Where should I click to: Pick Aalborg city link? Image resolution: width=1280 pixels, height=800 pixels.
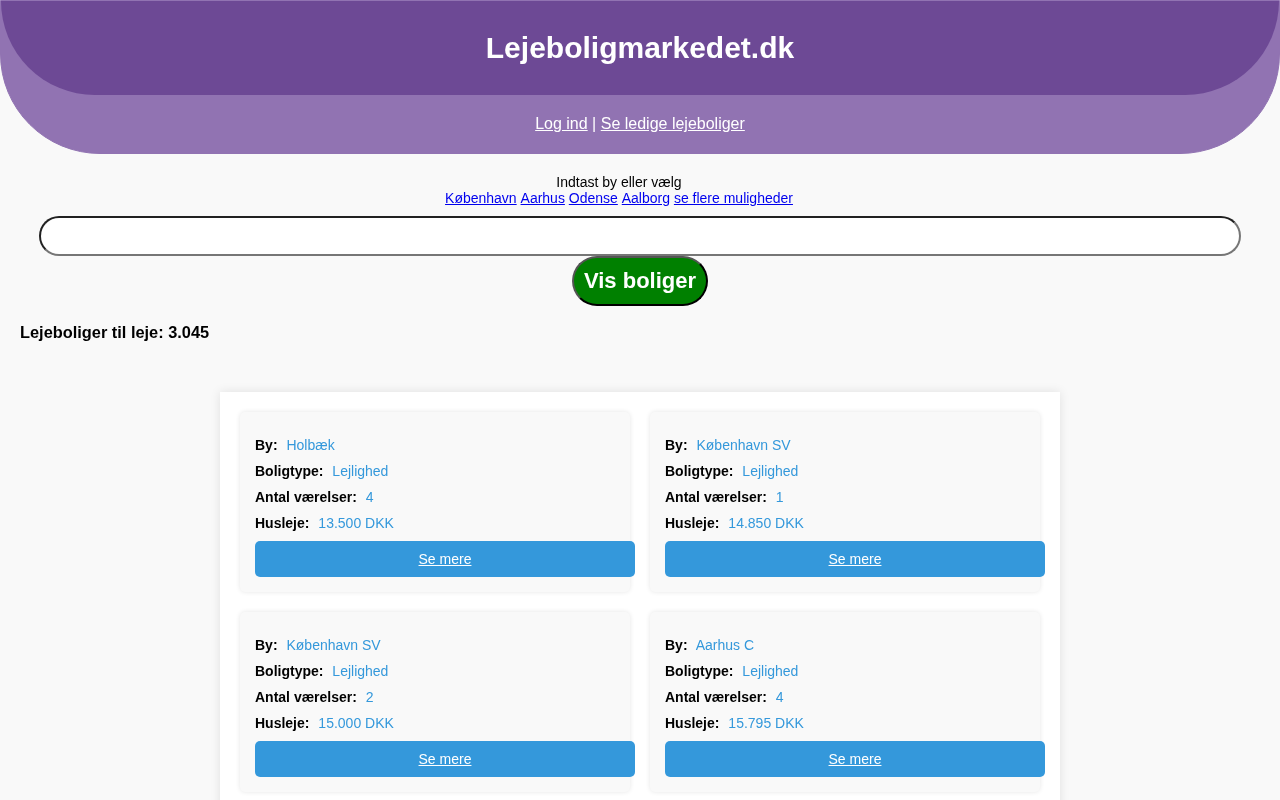coord(645,198)
